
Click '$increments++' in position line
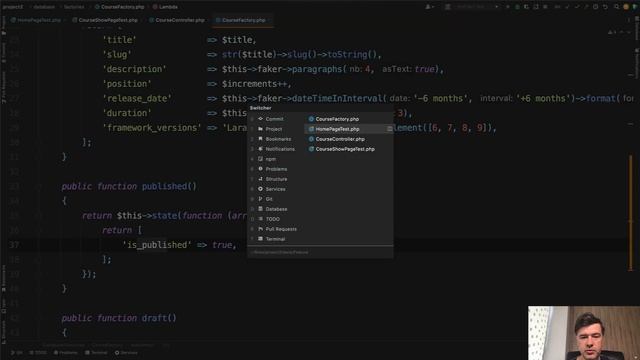click(x=255, y=84)
